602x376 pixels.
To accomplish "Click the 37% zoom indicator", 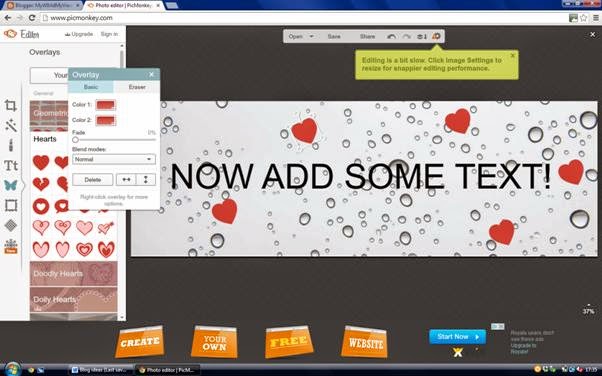I will tap(589, 311).
